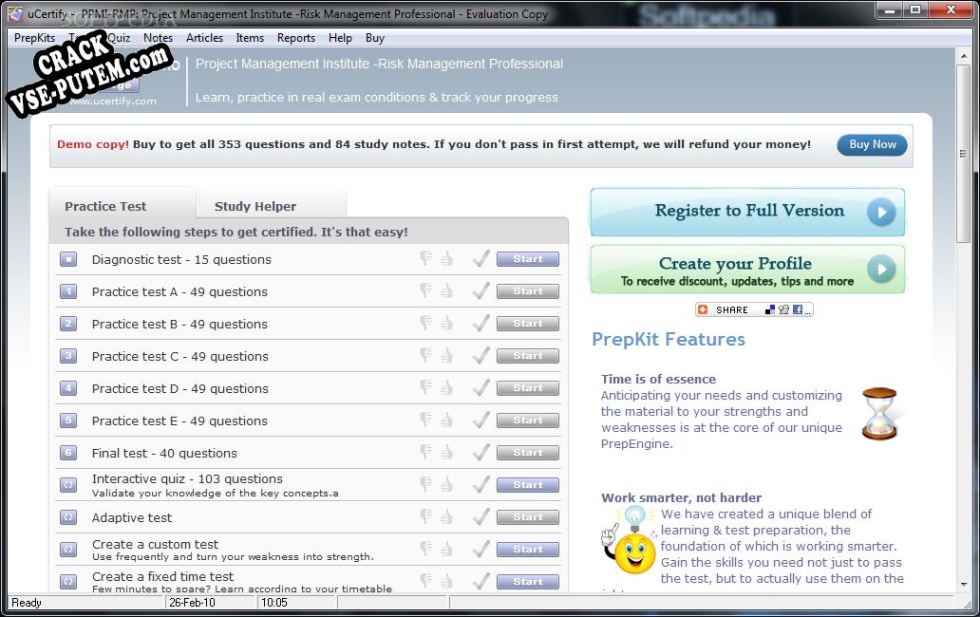This screenshot has width=980, height=617.
Task: Click the Facebook share icon
Action: pos(798,309)
